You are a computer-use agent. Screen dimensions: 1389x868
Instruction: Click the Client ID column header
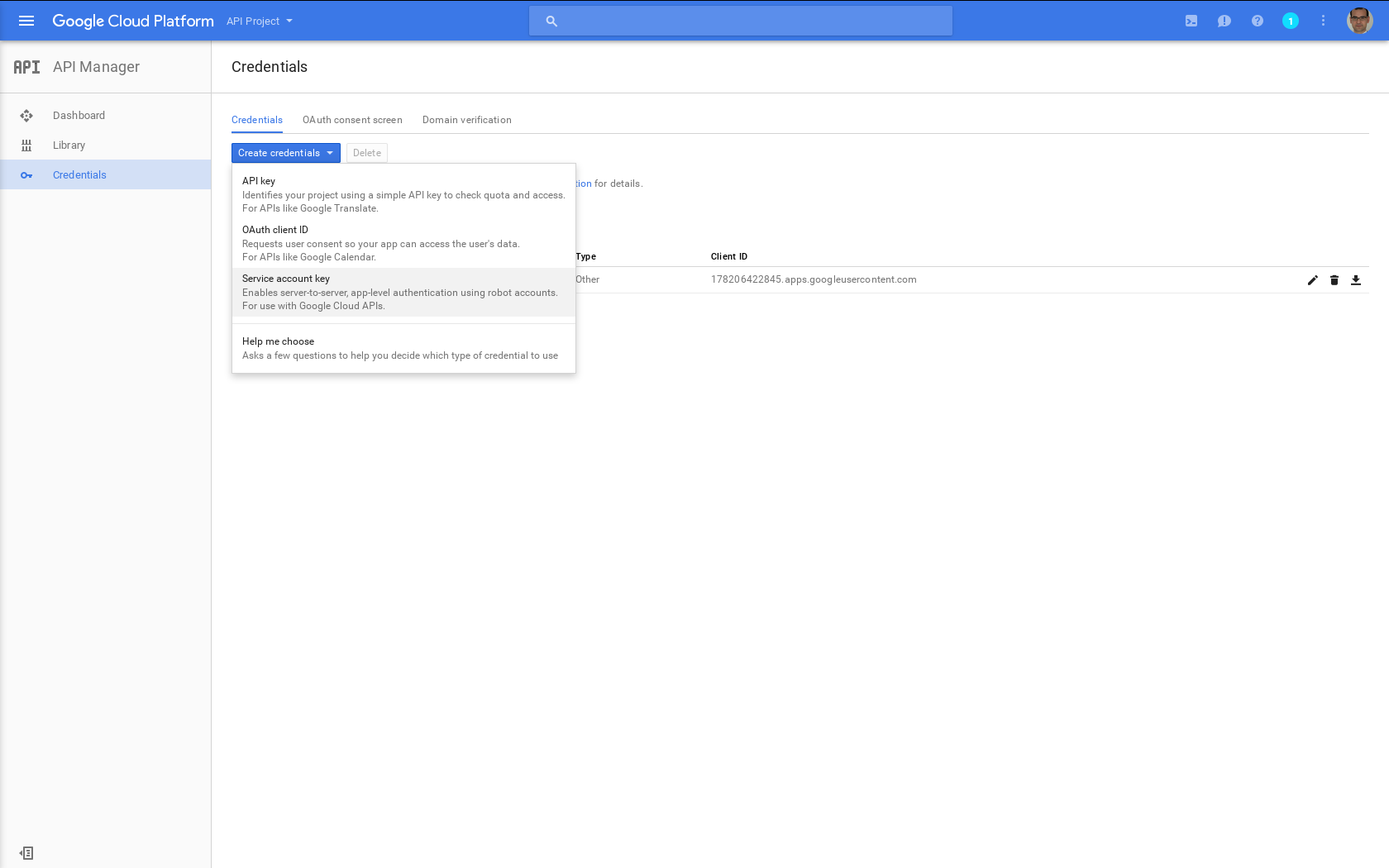(x=729, y=256)
